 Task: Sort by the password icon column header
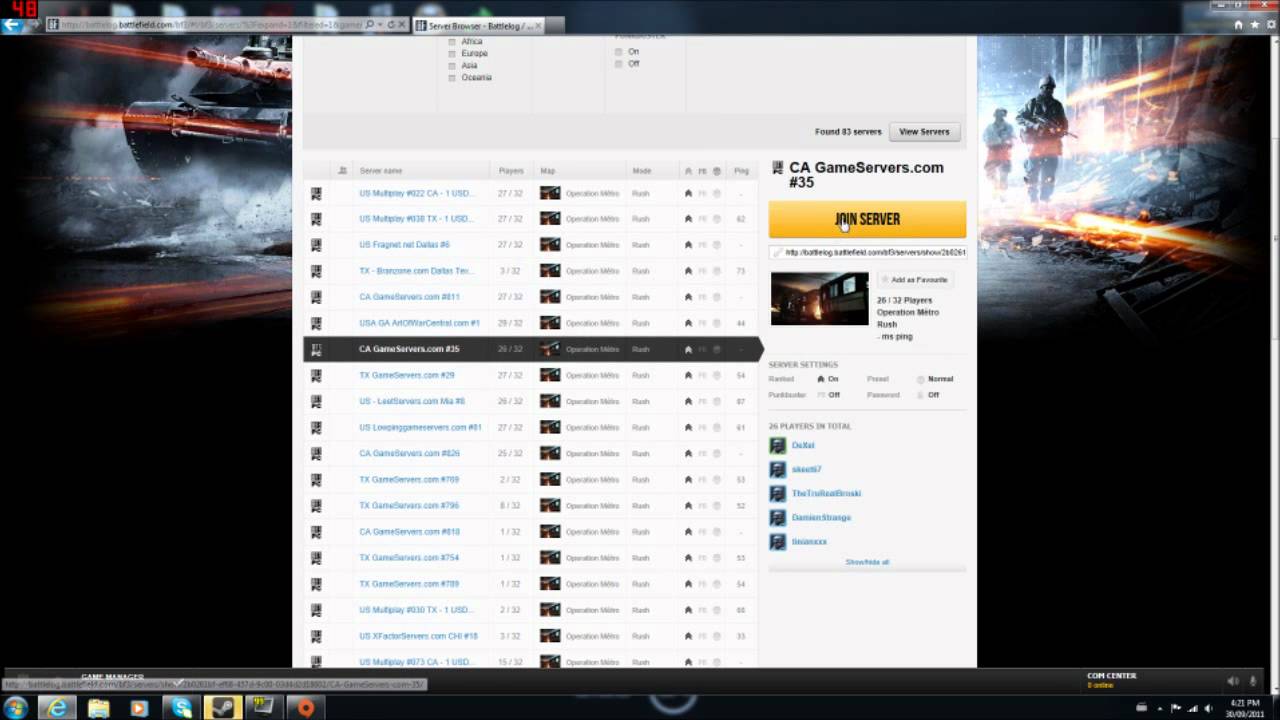point(716,171)
